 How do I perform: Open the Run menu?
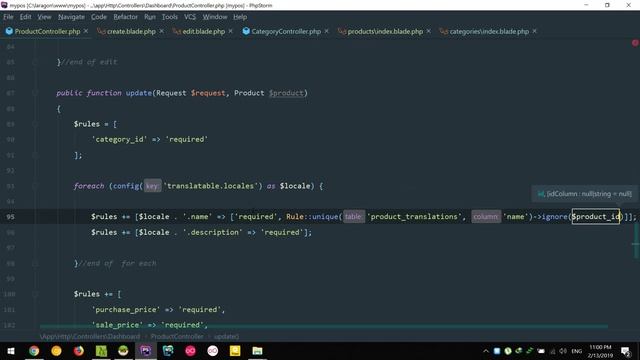(x=150, y=17)
